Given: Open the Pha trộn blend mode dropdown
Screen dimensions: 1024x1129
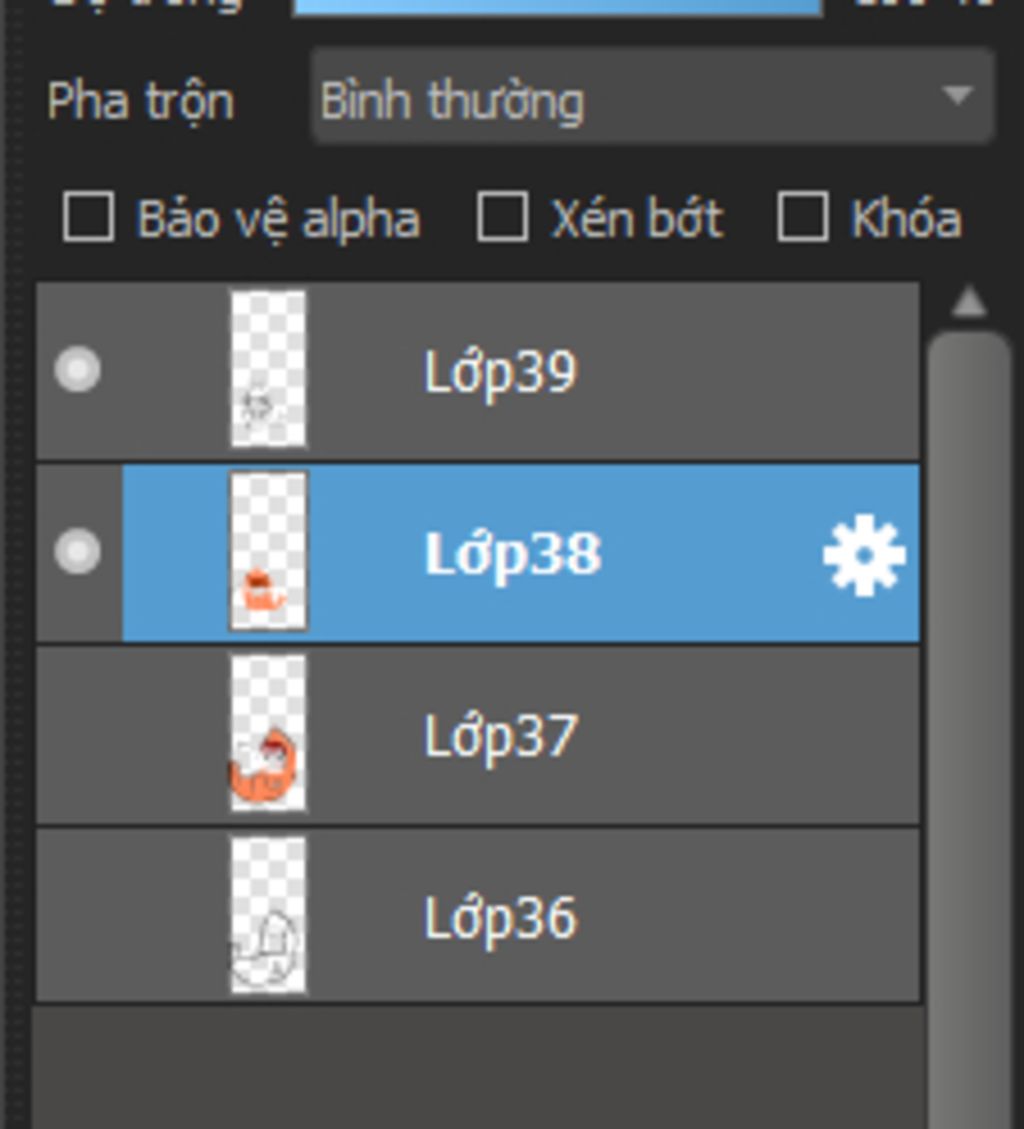Looking at the screenshot, I should coord(652,99).
